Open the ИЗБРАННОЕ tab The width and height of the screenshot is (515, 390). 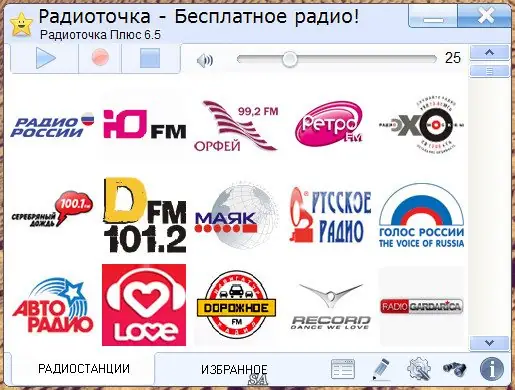coord(234,369)
